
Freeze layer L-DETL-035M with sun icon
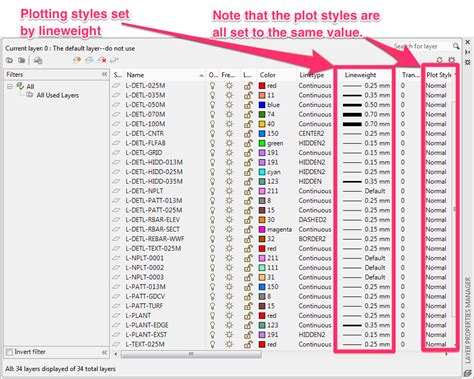point(229,95)
